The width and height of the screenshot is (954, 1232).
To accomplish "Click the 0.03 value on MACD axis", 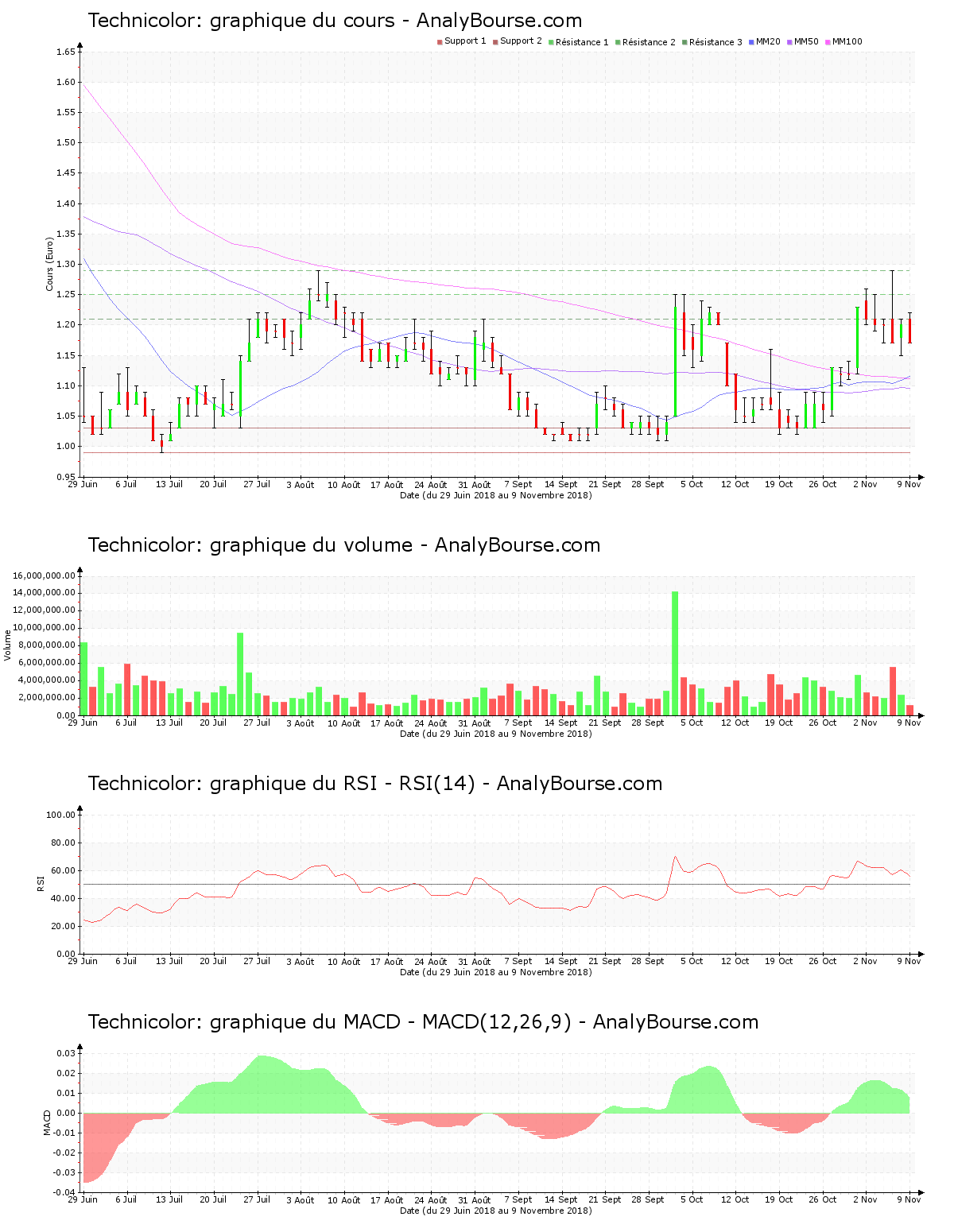I will [66, 1053].
